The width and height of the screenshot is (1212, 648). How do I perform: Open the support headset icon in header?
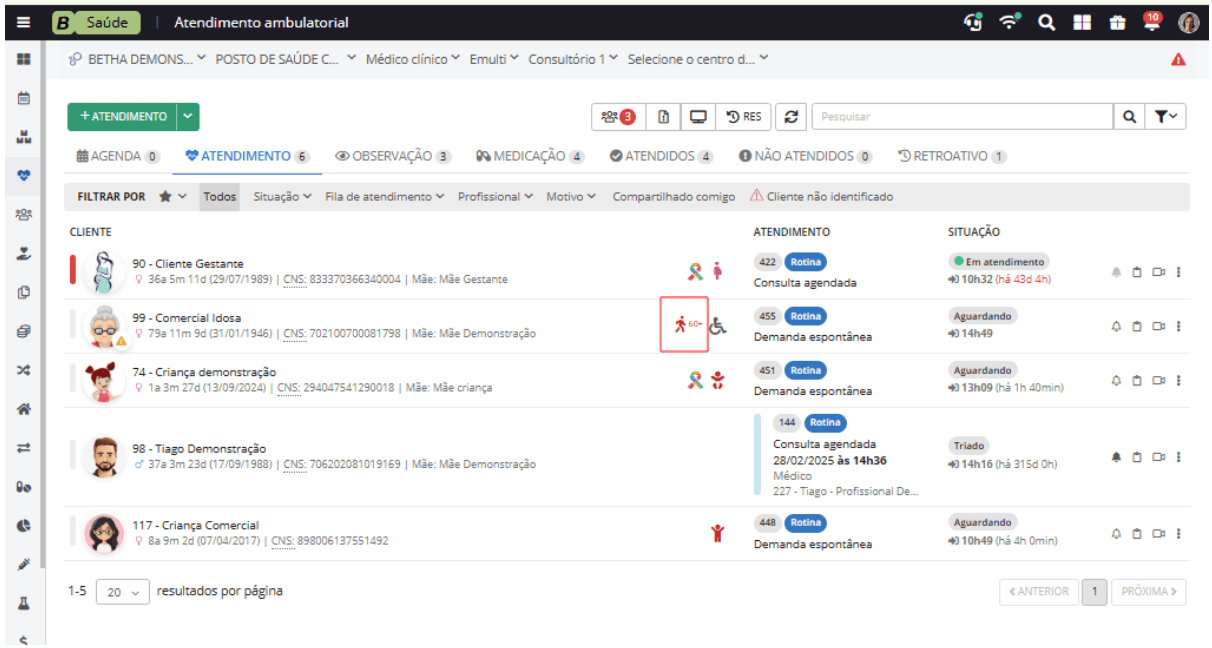point(973,22)
